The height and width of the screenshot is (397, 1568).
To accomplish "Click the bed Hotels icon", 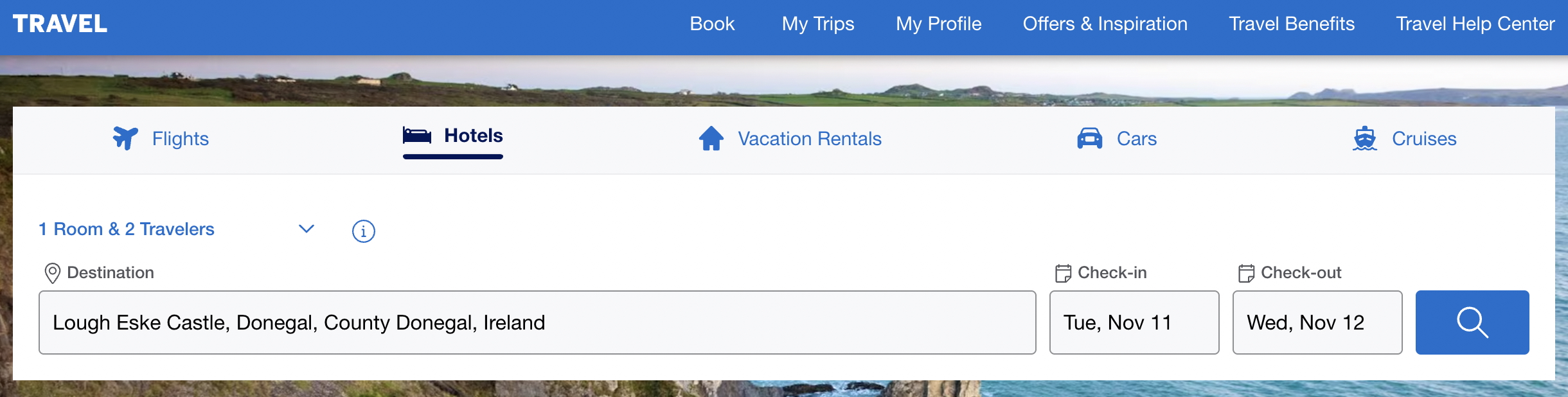I will point(417,136).
